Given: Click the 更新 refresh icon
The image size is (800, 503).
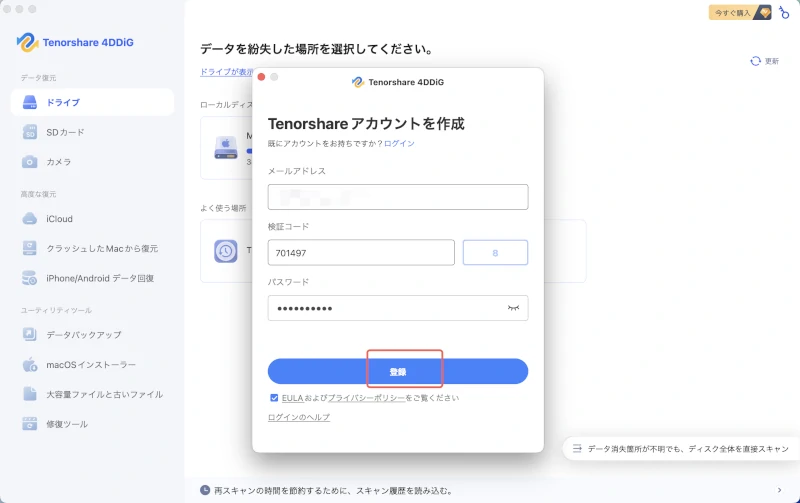Looking at the screenshot, I should coord(756,61).
